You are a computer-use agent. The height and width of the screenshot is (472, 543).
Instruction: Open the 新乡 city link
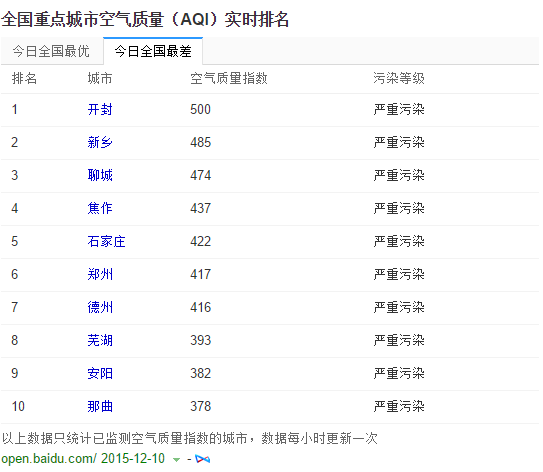100,142
